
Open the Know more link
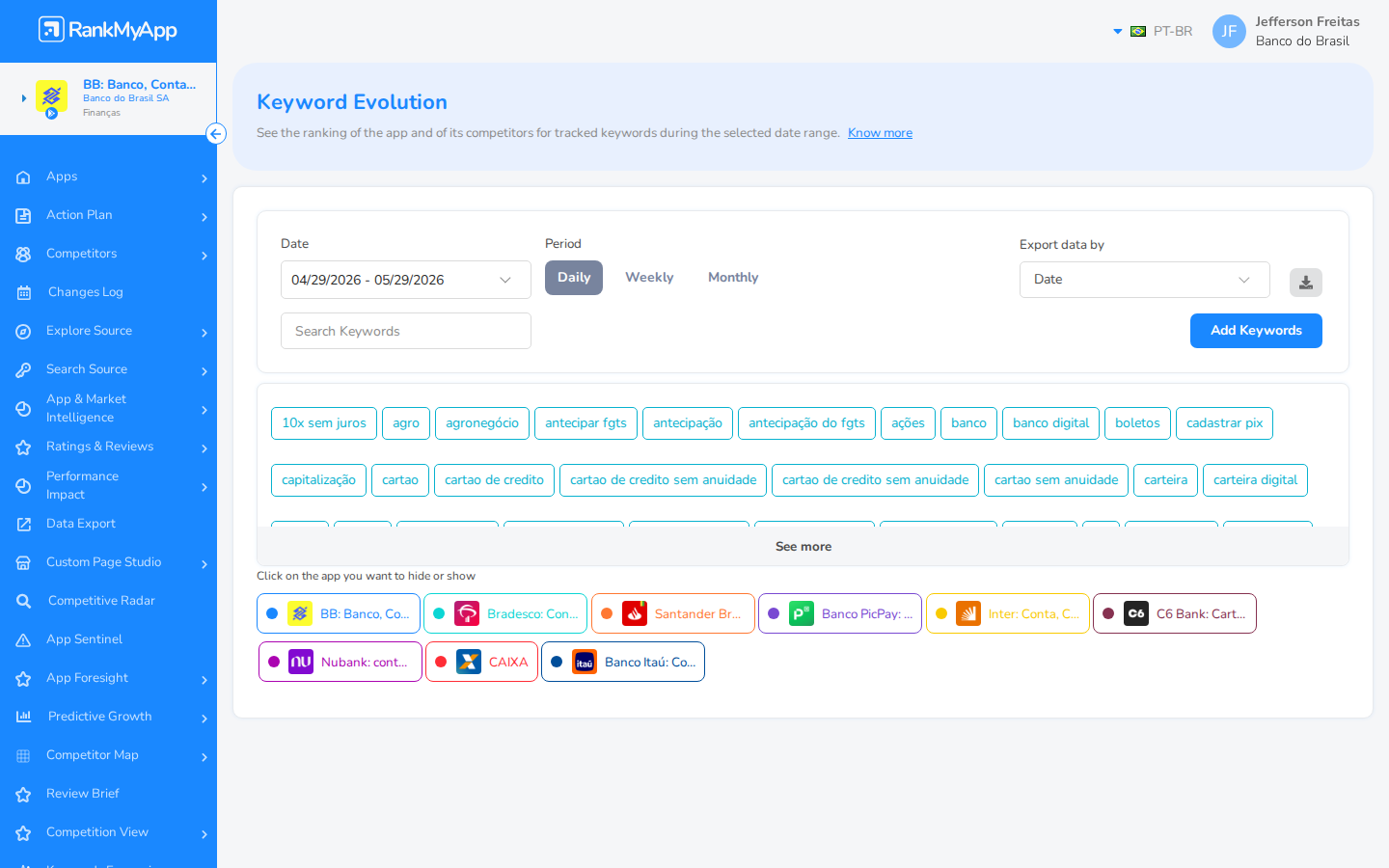click(x=880, y=133)
